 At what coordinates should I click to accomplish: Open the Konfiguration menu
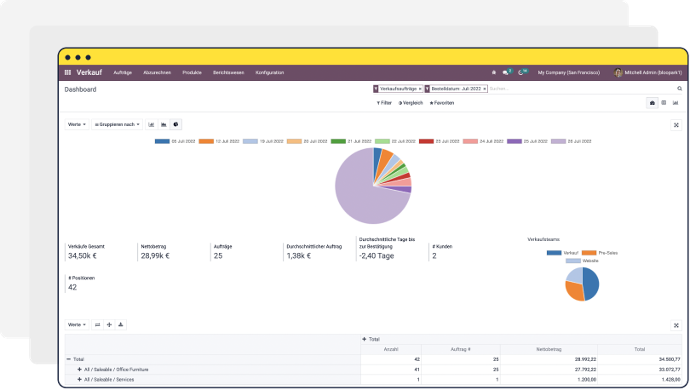click(x=270, y=73)
